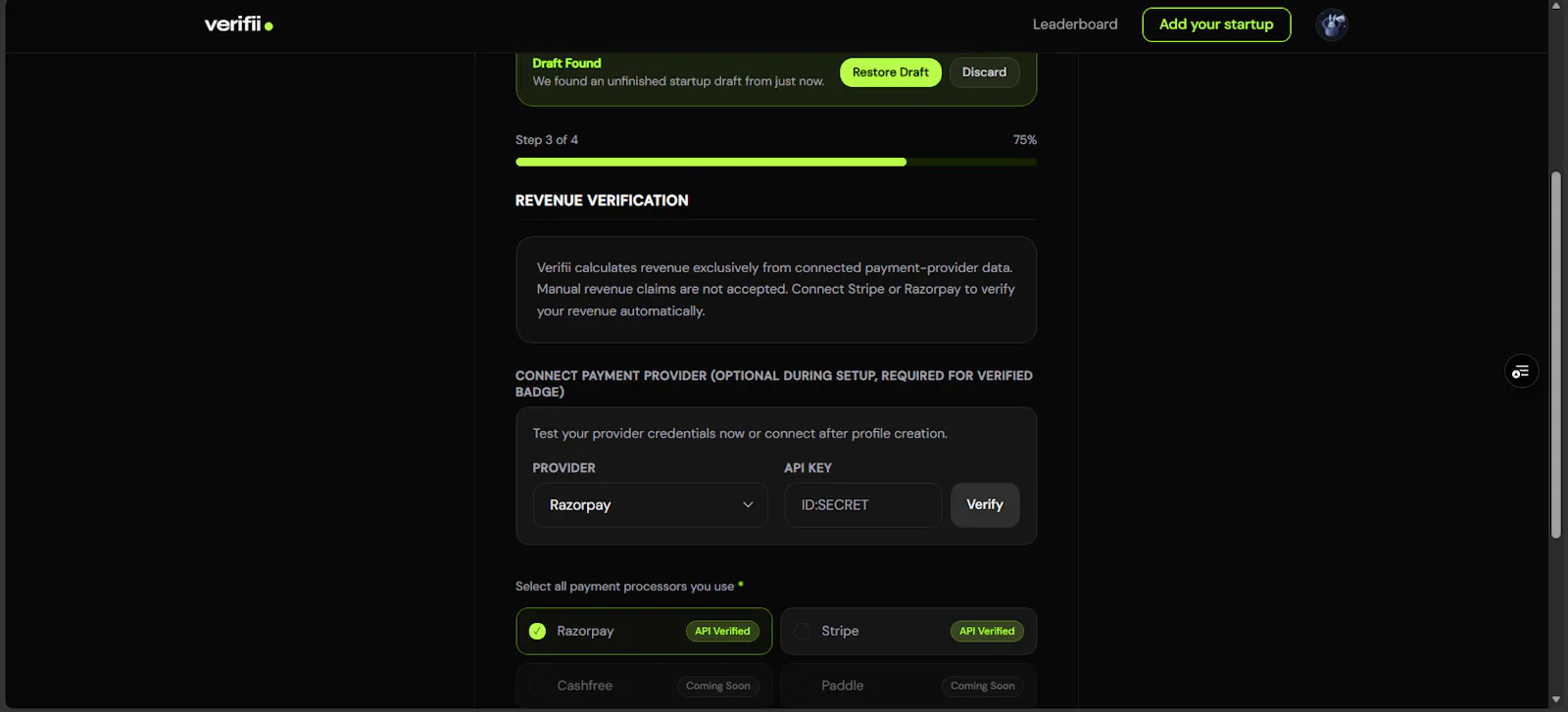
Task: Click the Razorpay API Verified badge
Action: pos(722,632)
